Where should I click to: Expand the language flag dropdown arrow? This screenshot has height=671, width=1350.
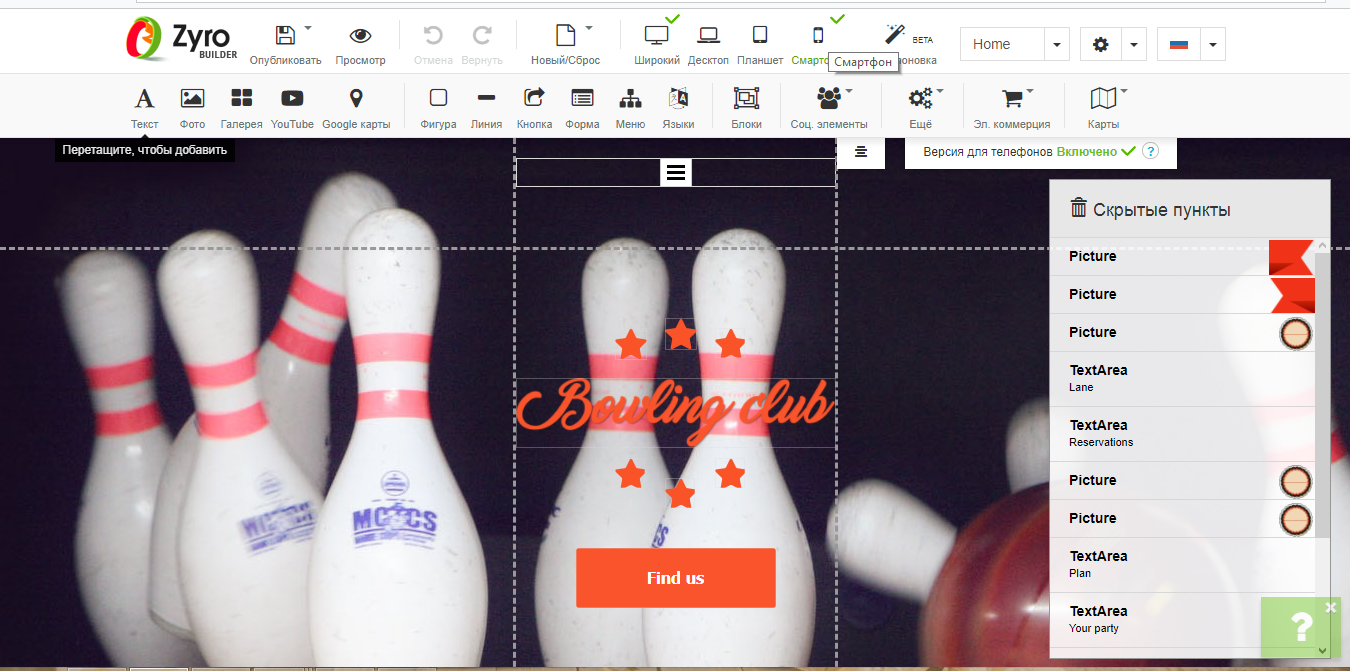(x=1212, y=44)
